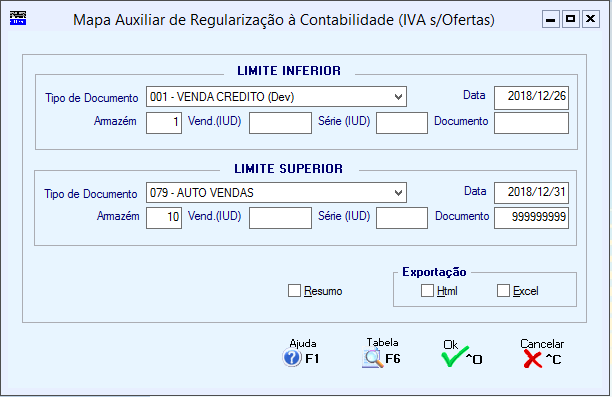This screenshot has width=612, height=397.
Task: Select upper limit Série (IUD) field
Action: (x=402, y=217)
